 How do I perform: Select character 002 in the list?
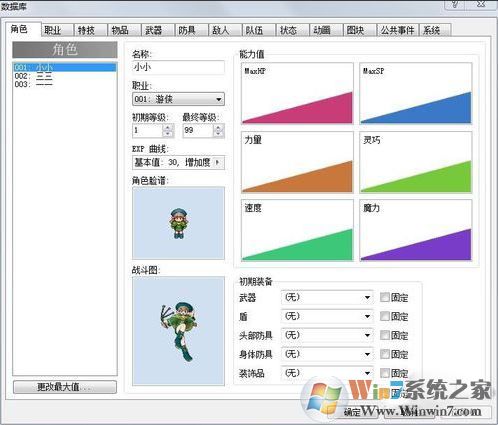(65, 76)
